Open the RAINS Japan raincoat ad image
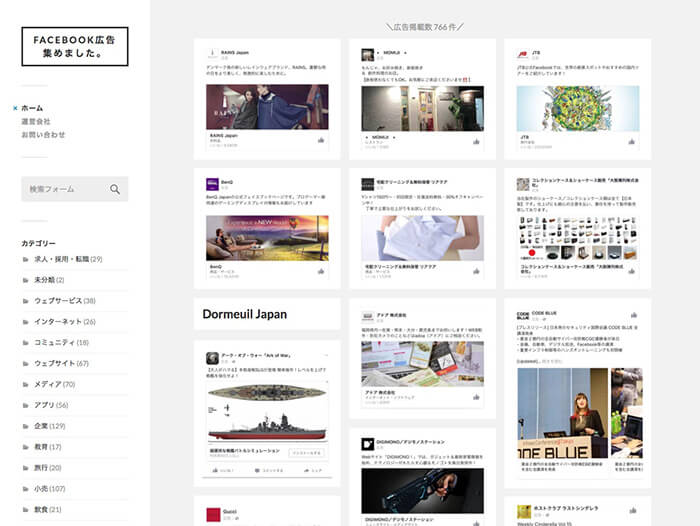The image size is (700, 526). coord(267,107)
